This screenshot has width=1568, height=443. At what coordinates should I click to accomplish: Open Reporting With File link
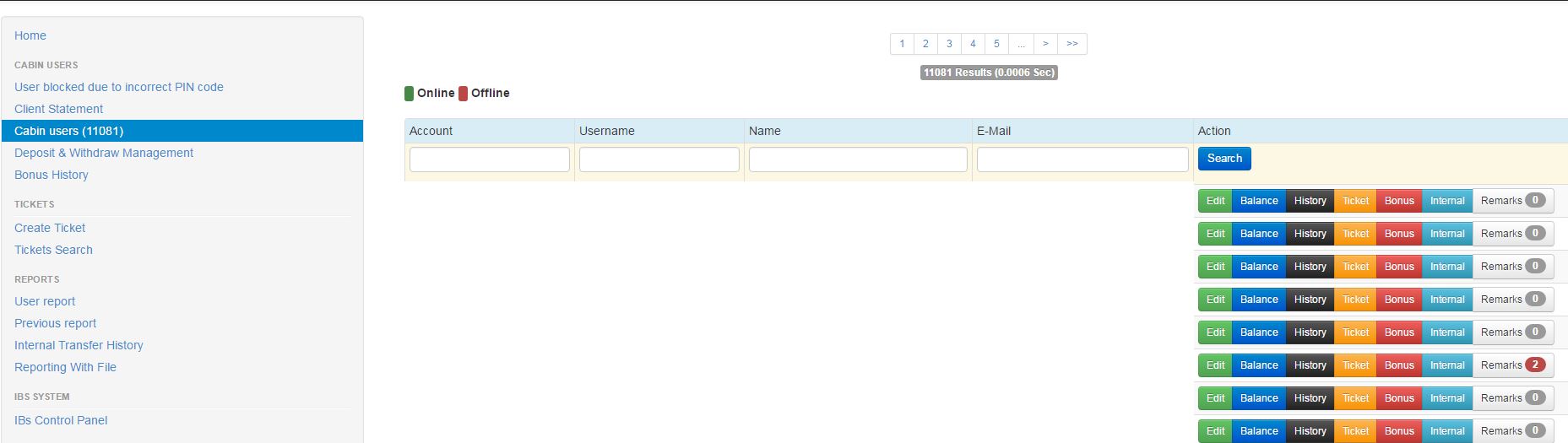(65, 367)
